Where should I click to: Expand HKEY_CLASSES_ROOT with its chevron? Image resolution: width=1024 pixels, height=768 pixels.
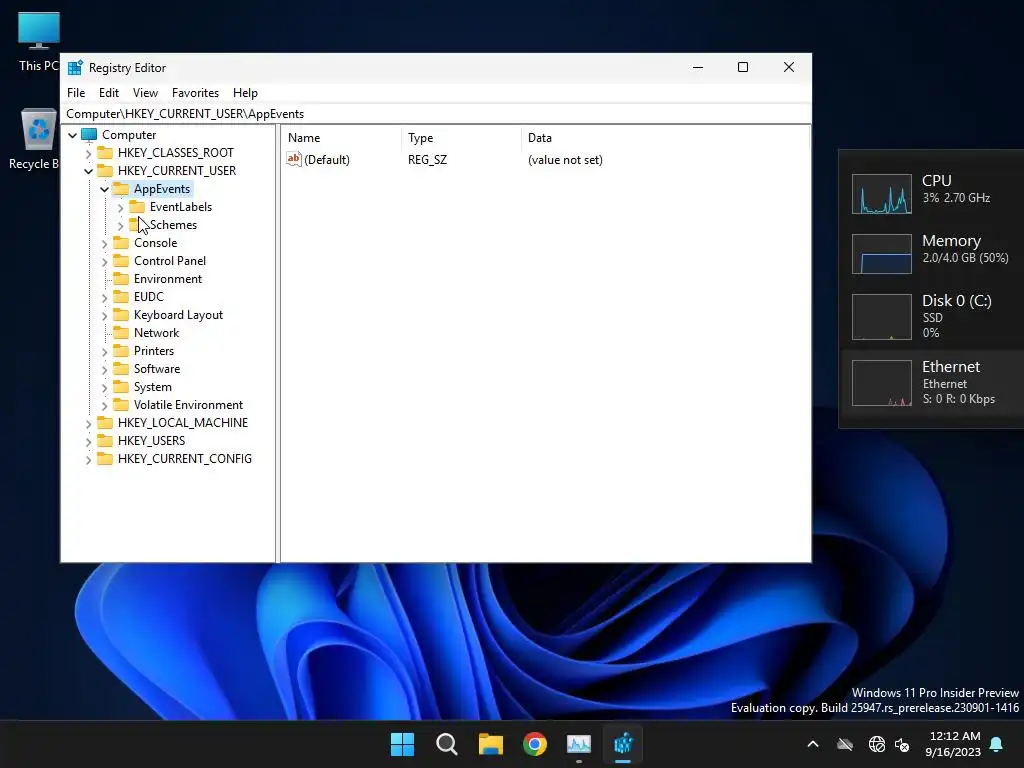[89, 153]
